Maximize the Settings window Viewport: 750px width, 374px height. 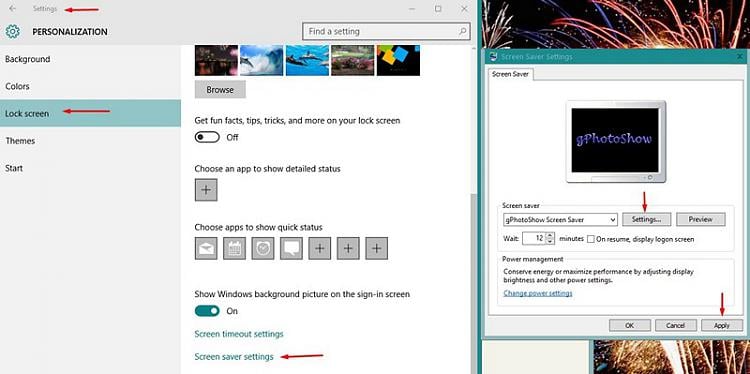pyautogui.click(x=438, y=9)
